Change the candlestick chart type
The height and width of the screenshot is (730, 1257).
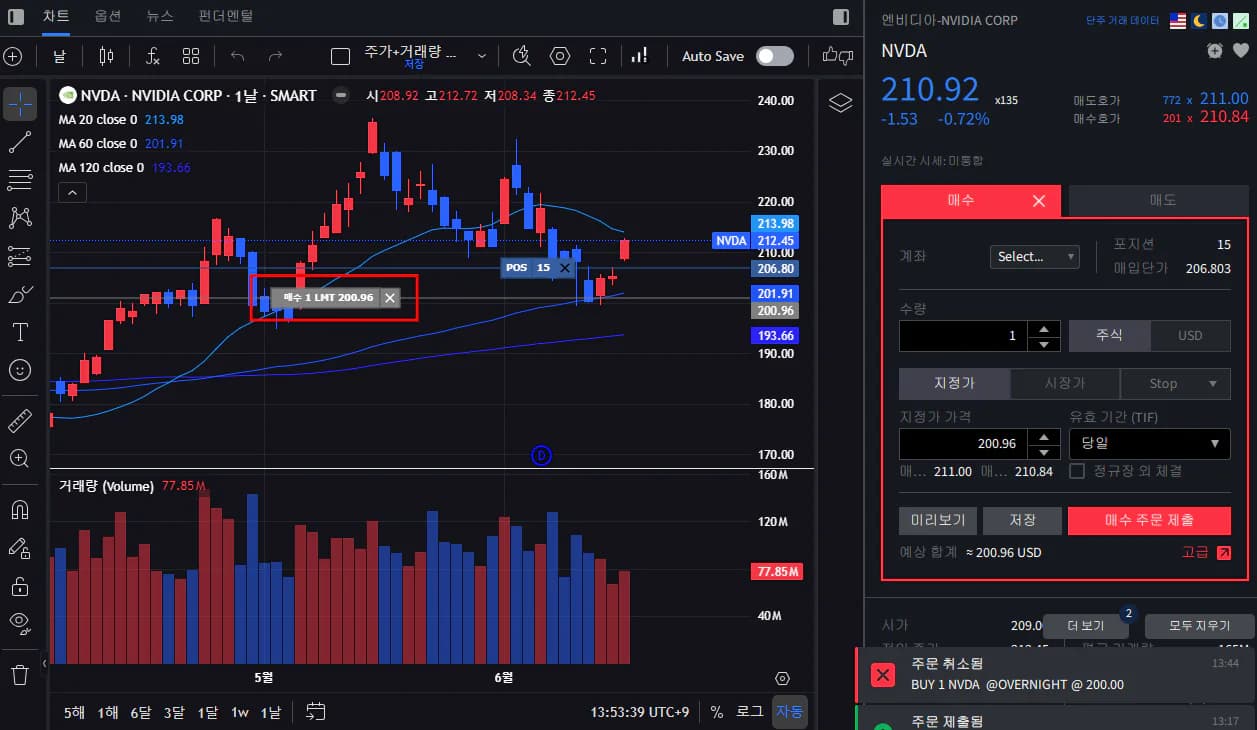coord(107,56)
